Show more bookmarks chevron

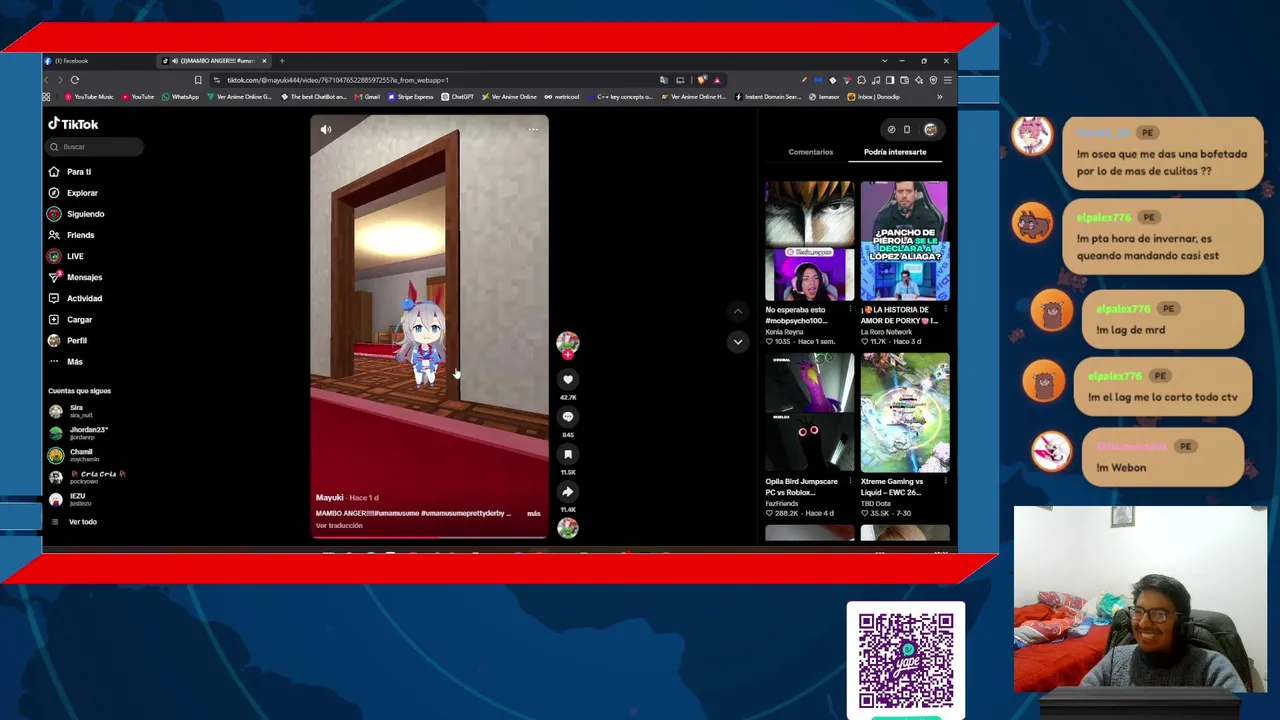pos(939,97)
